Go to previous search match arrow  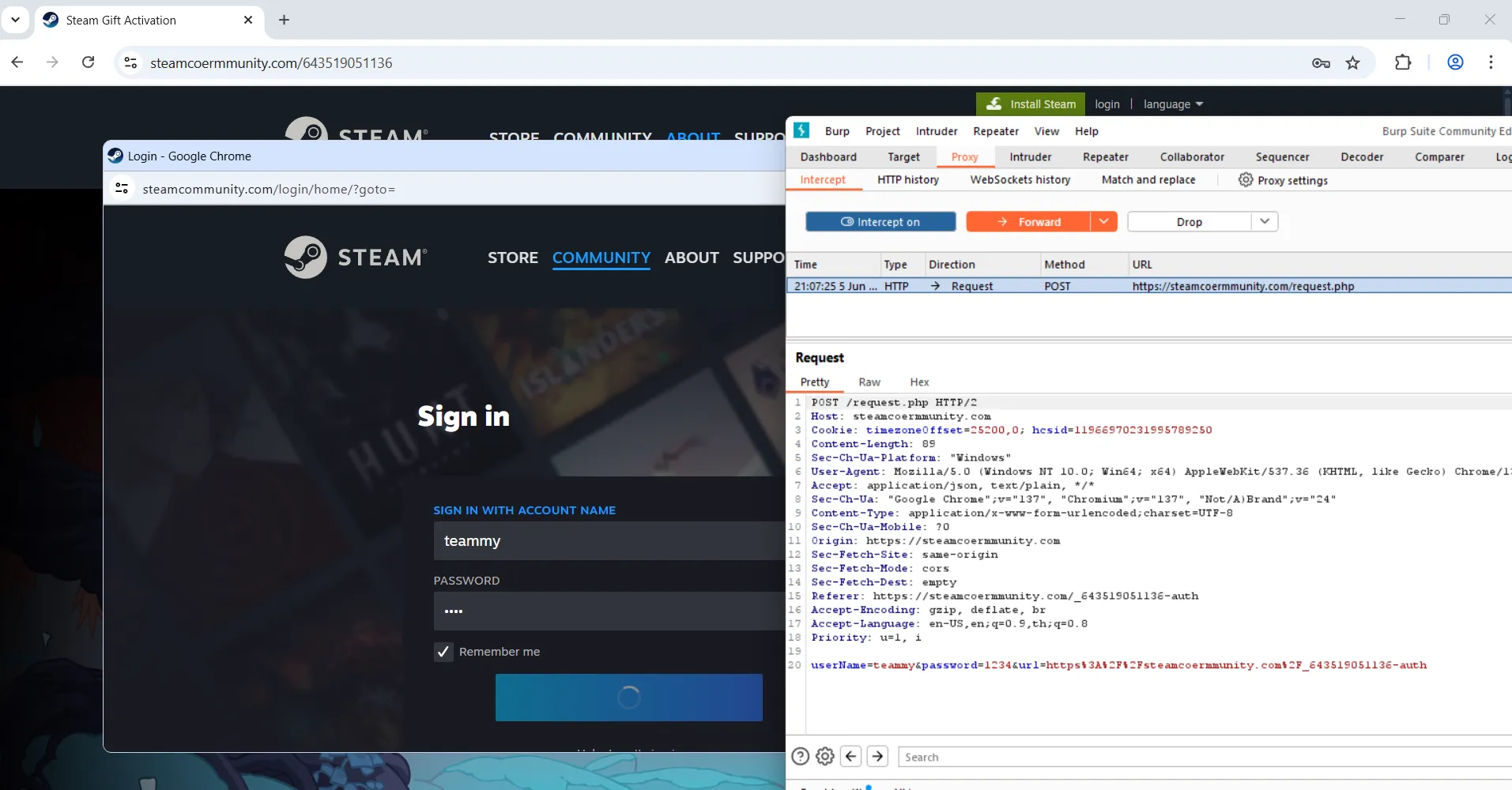click(x=851, y=757)
